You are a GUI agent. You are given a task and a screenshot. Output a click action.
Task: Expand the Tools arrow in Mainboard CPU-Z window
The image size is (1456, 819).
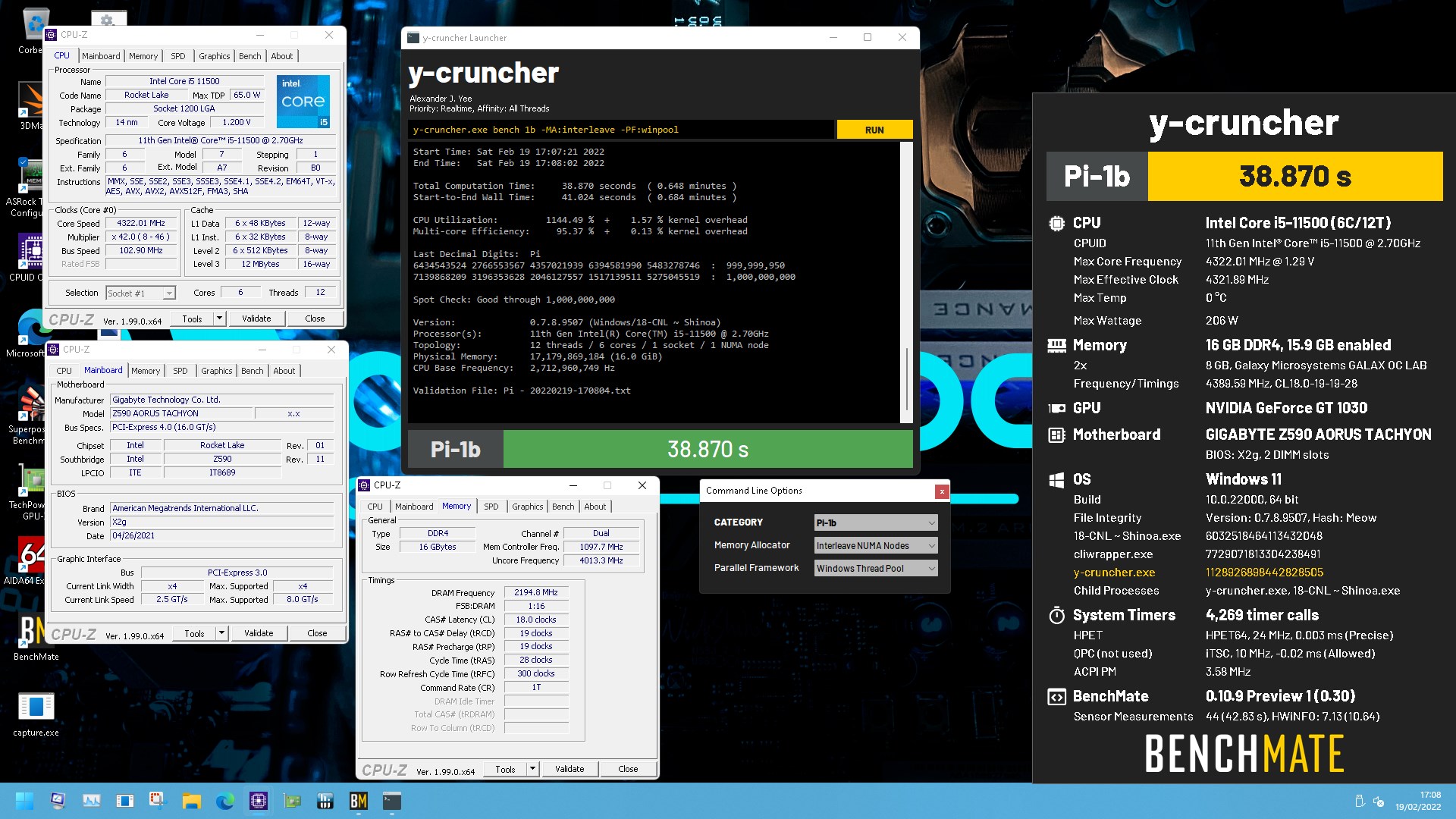coord(221,633)
